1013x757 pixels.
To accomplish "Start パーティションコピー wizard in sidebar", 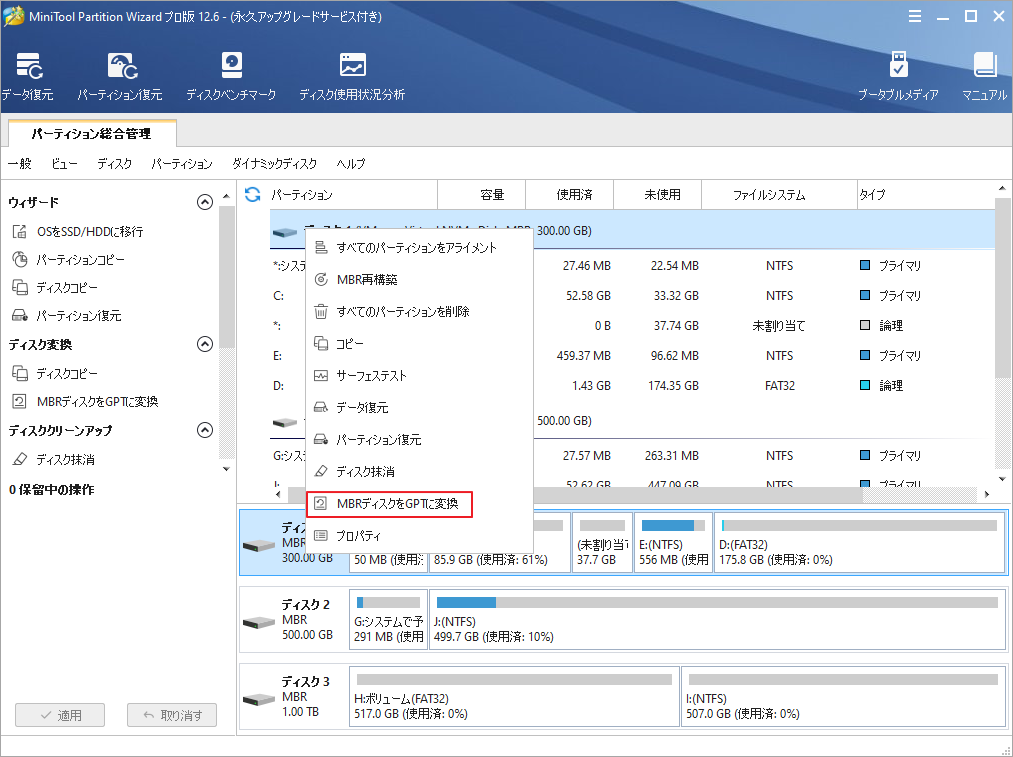I will [68, 260].
